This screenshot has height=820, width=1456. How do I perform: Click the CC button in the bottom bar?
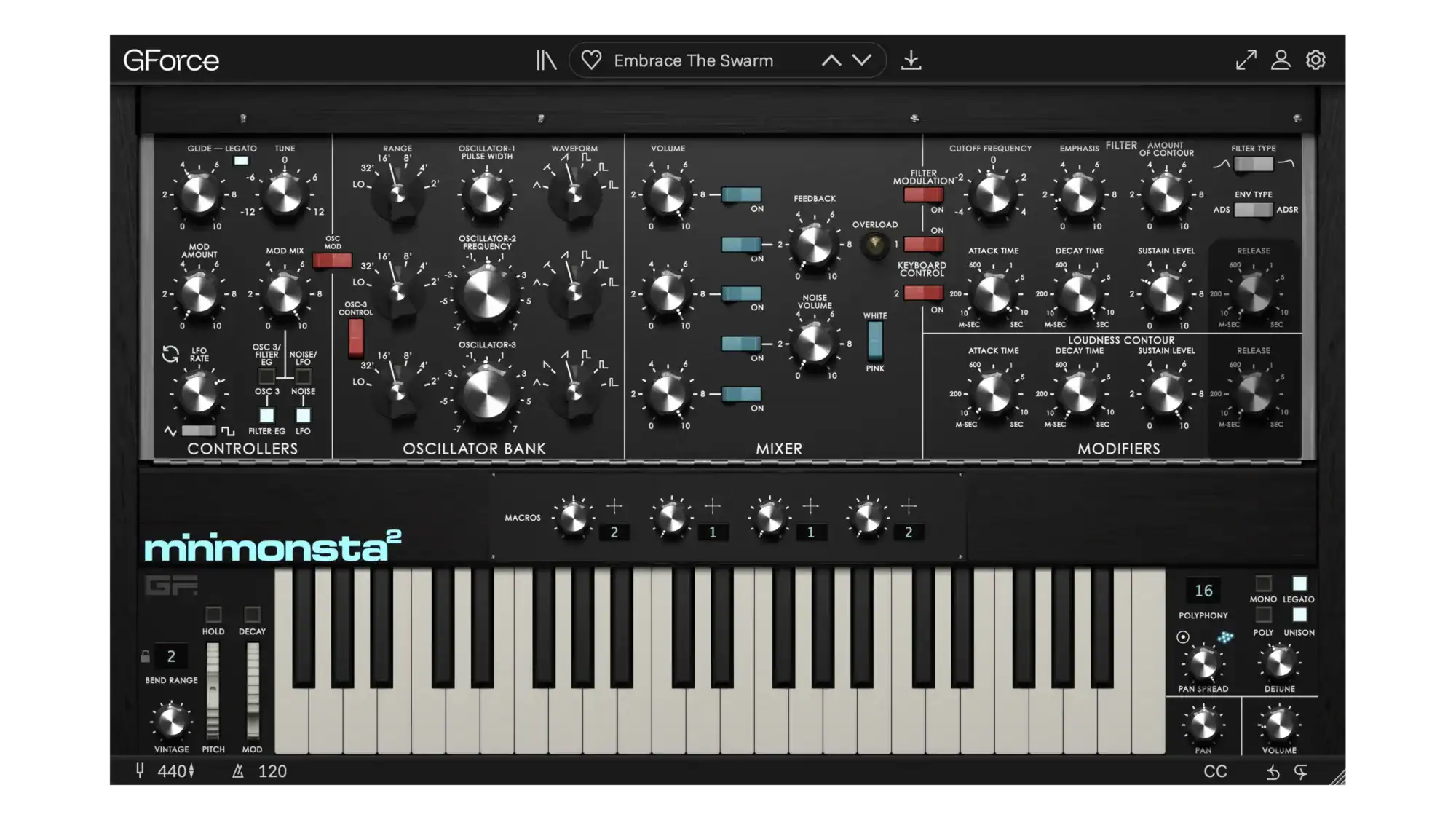click(x=1215, y=771)
